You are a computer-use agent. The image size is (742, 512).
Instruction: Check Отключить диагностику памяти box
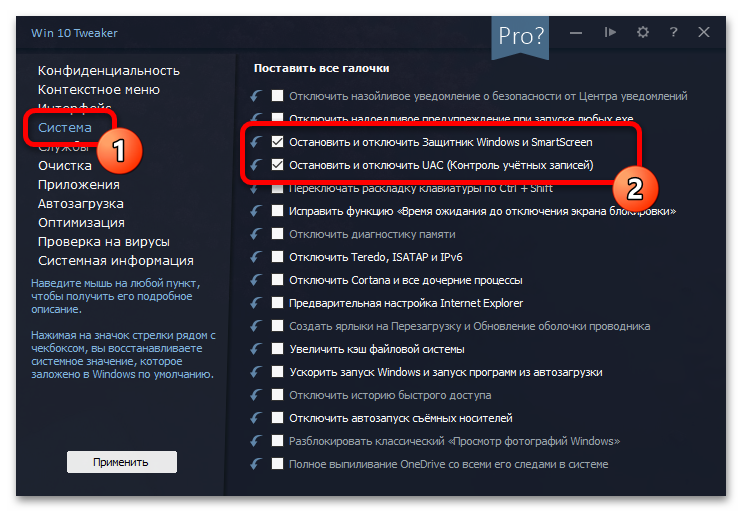coord(277,234)
